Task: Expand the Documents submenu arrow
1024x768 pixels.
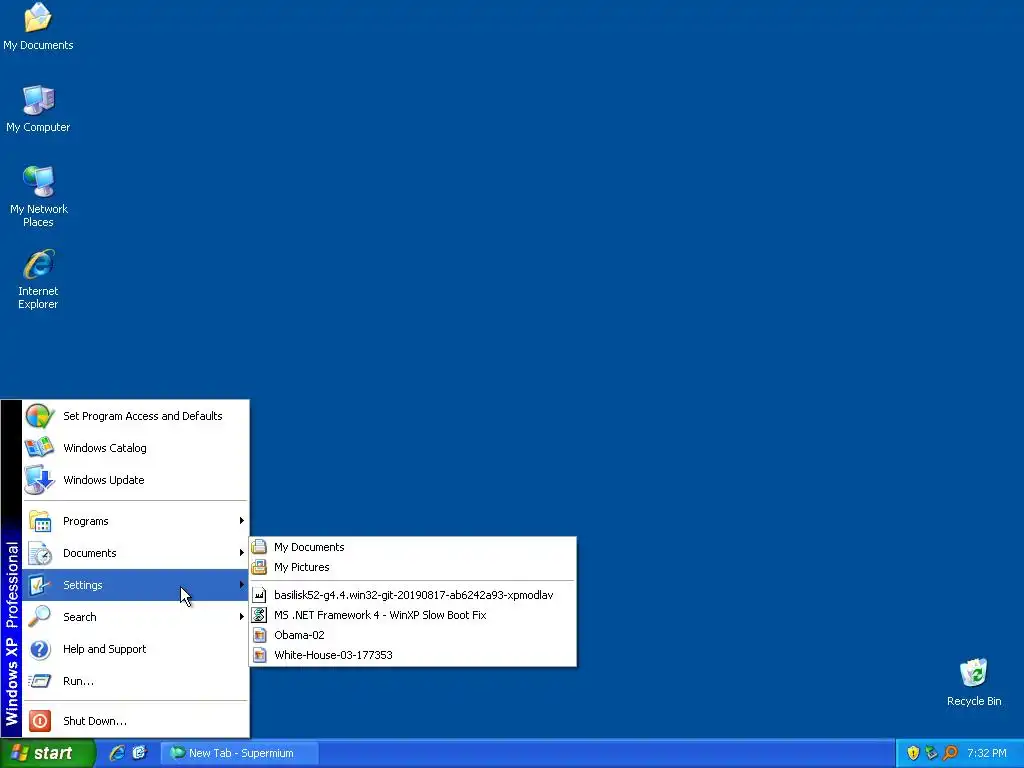Action: point(242,552)
